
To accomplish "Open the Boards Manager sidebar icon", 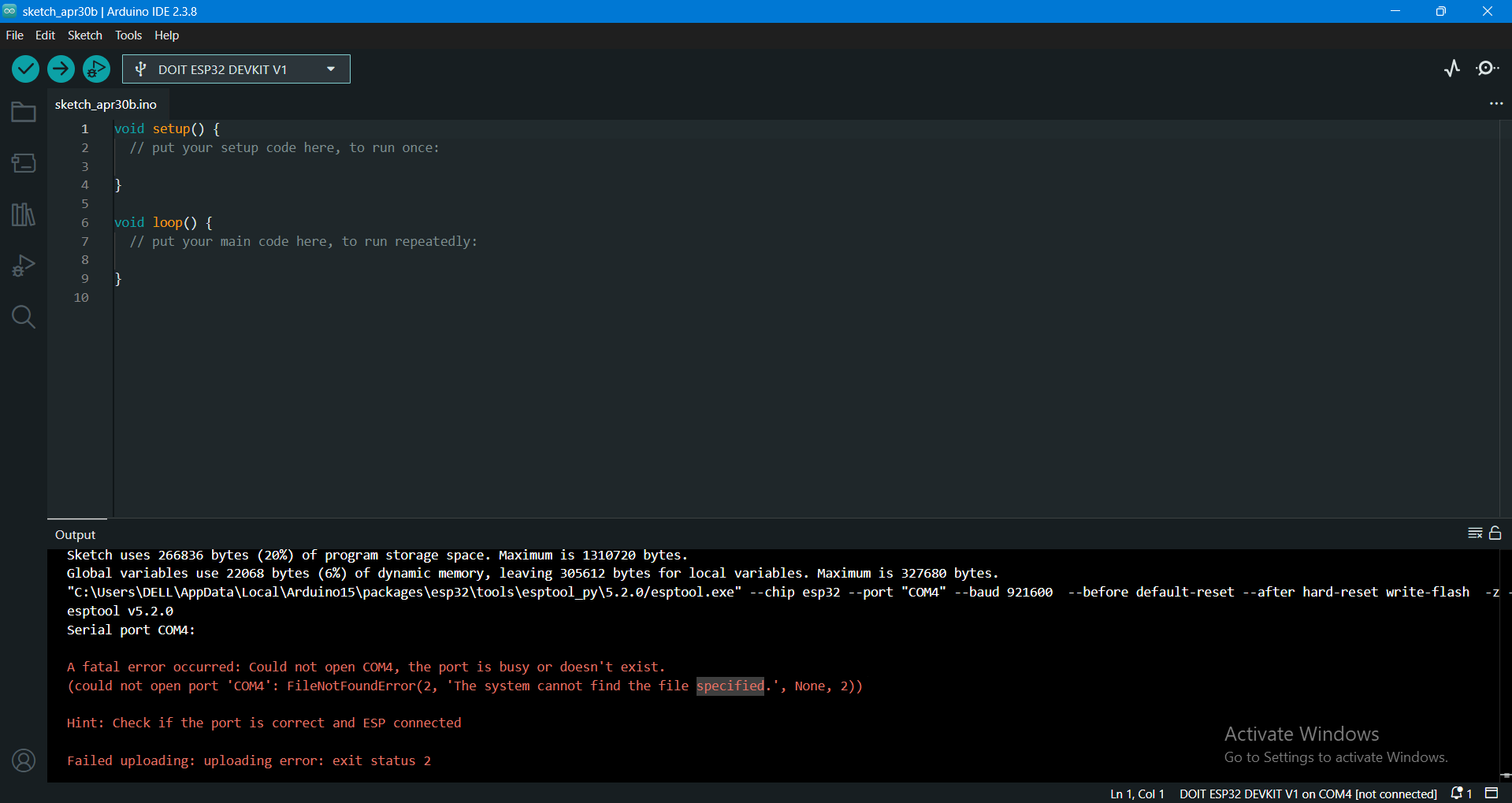I will (24, 163).
